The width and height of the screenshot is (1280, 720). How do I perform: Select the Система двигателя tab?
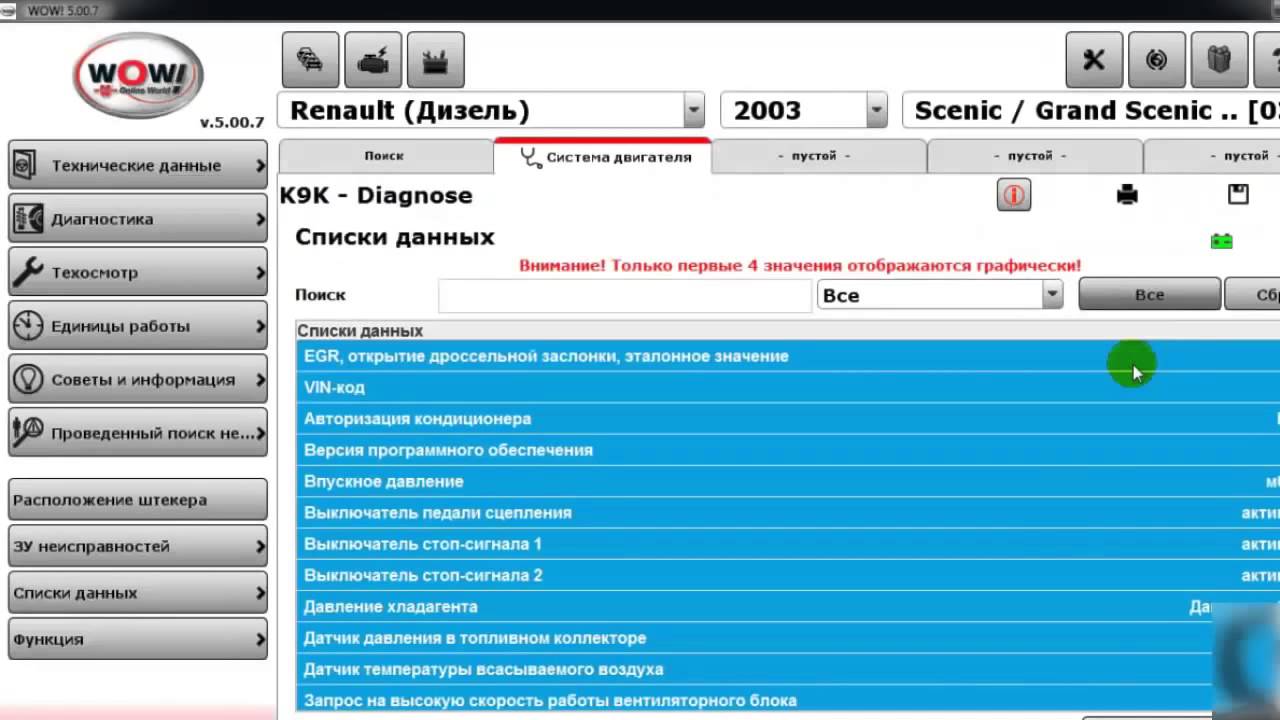point(603,156)
